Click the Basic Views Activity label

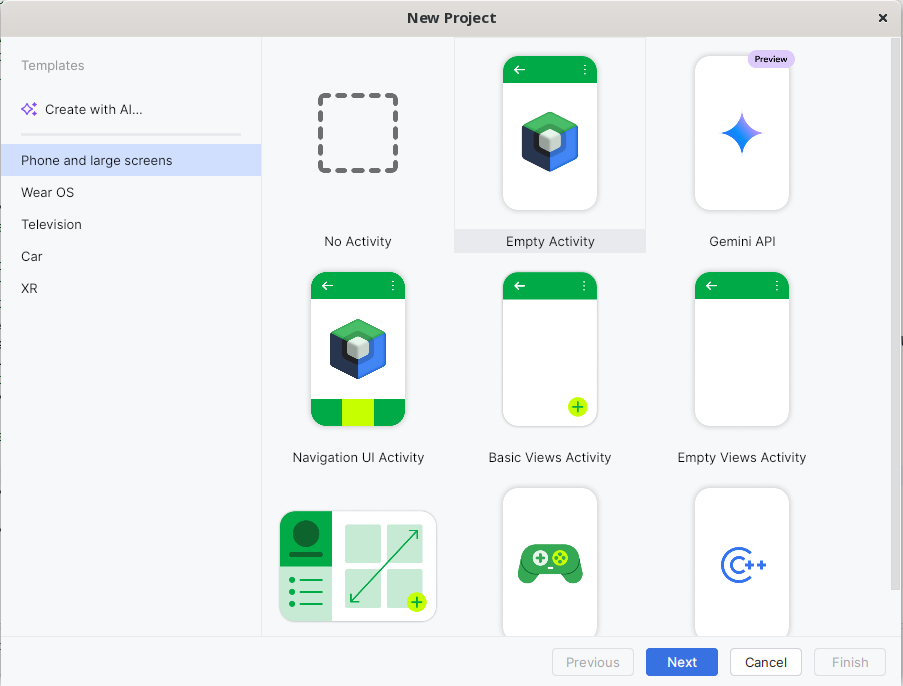(x=549, y=457)
